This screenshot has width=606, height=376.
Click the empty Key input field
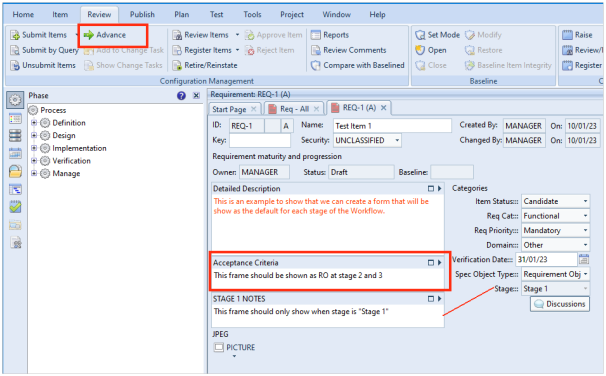pos(260,141)
